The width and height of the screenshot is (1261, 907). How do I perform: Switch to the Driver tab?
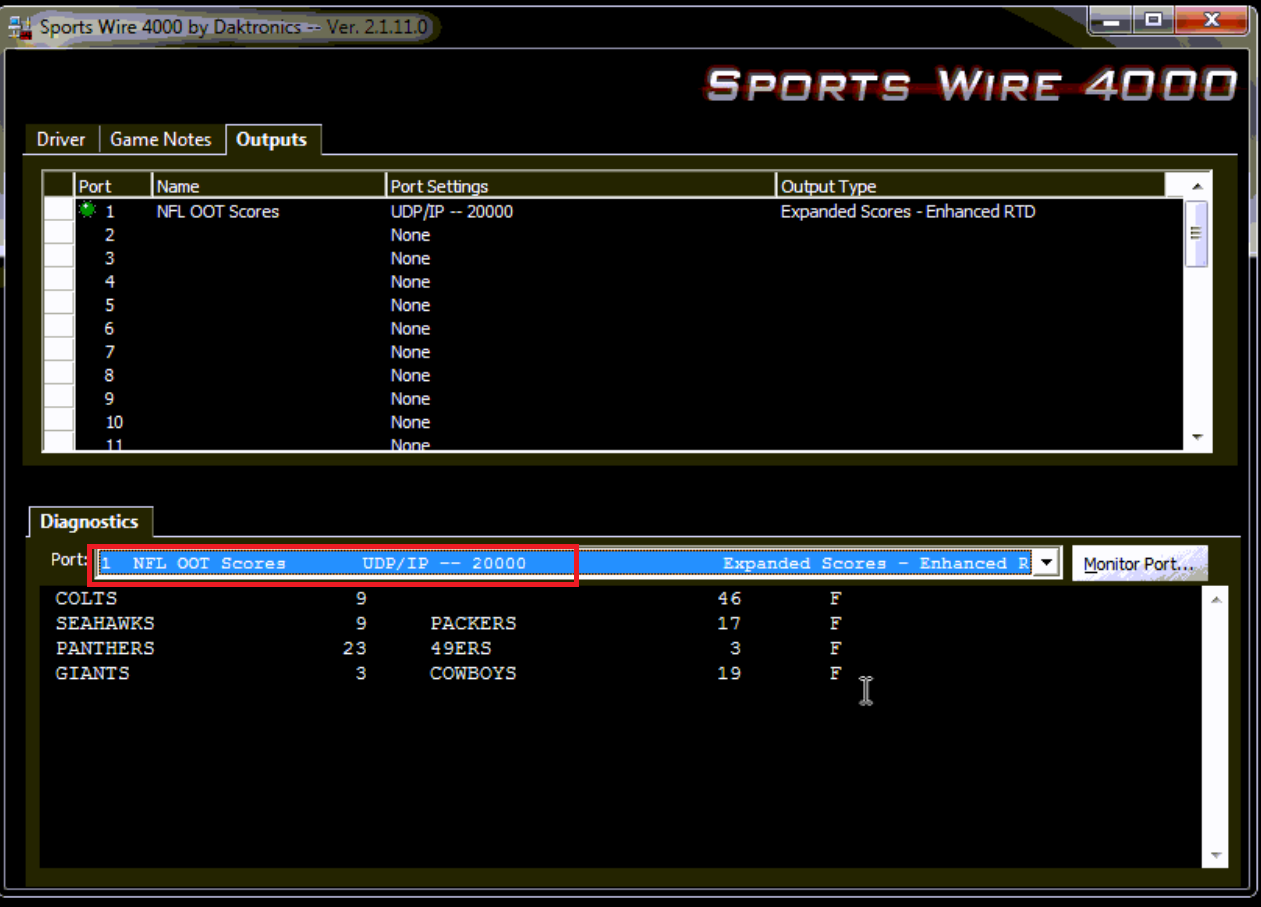coord(61,140)
